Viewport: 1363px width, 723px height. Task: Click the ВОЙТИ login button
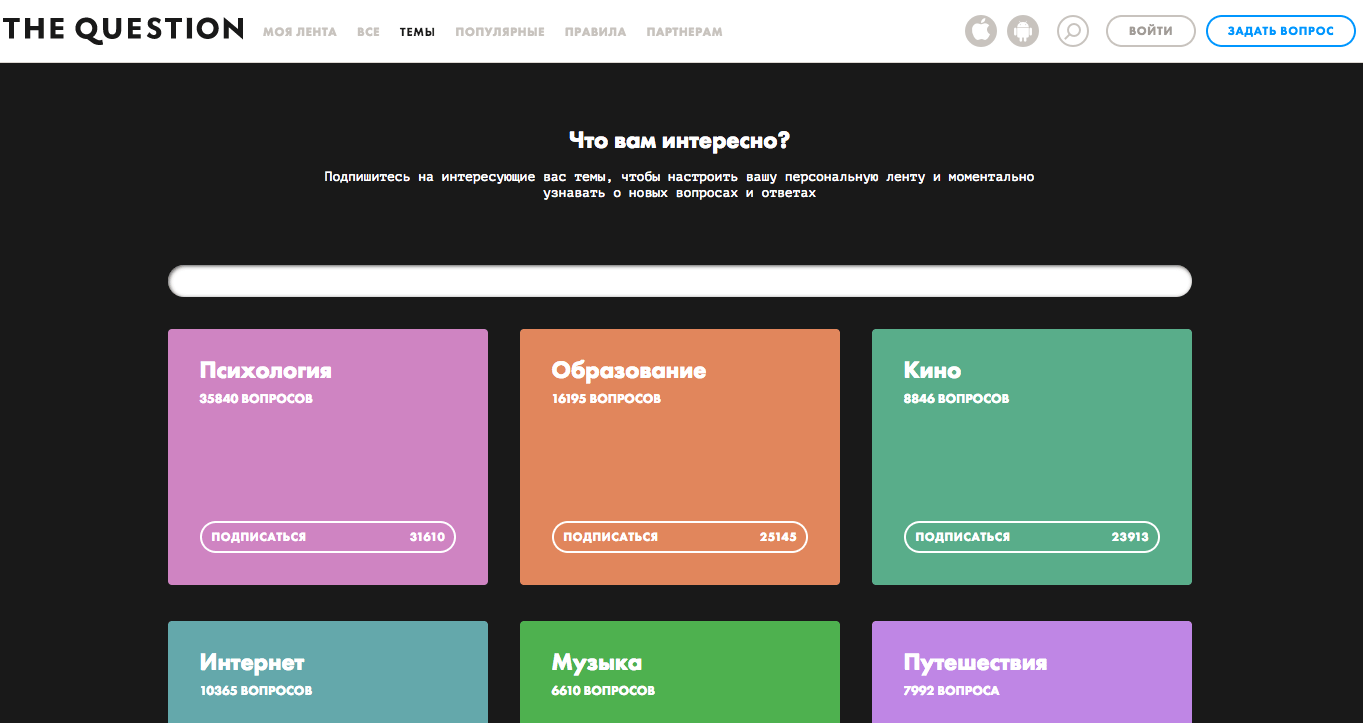(x=1151, y=31)
